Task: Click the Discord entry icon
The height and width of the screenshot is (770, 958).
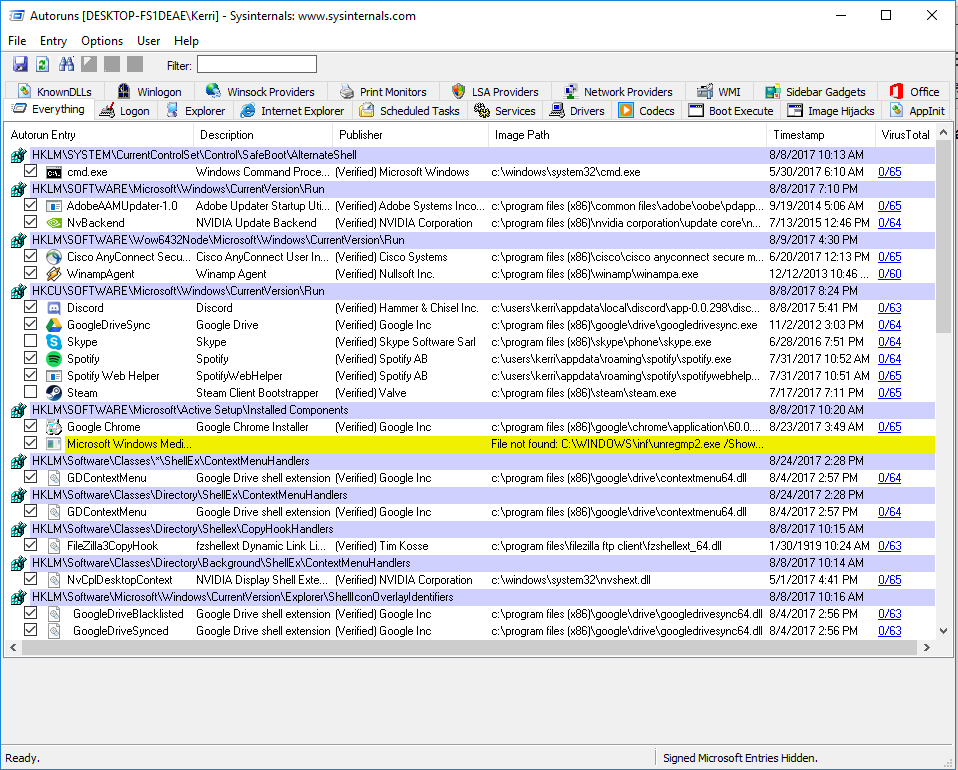Action: point(54,308)
